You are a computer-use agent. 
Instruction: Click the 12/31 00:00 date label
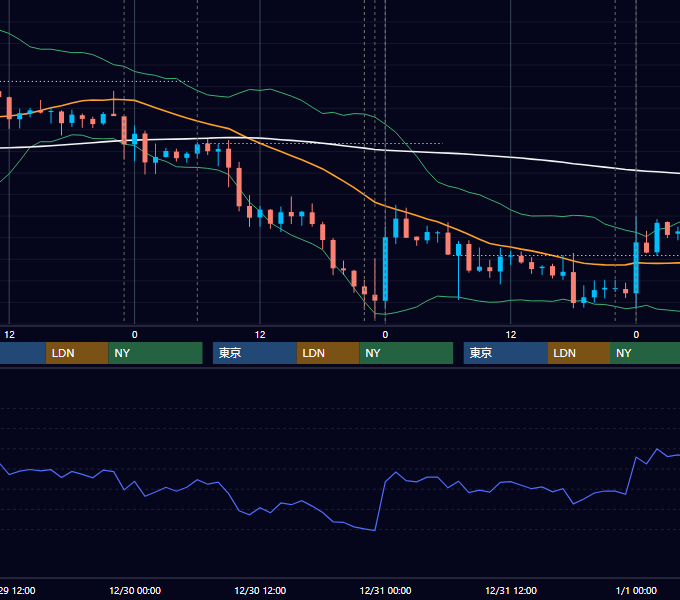point(386,590)
